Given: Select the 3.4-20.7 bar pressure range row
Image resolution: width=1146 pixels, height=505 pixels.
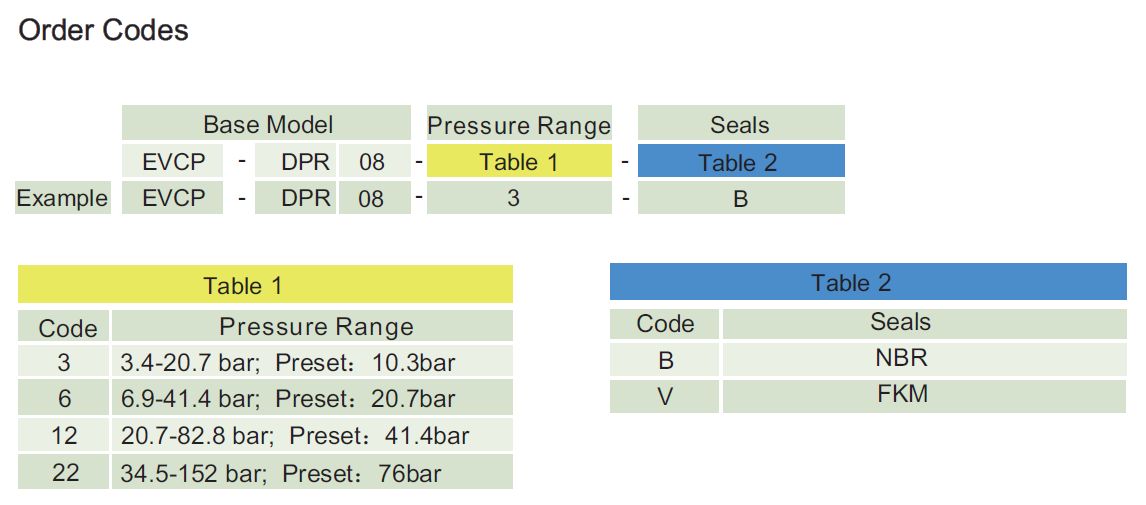Looking at the screenshot, I should click(311, 362).
